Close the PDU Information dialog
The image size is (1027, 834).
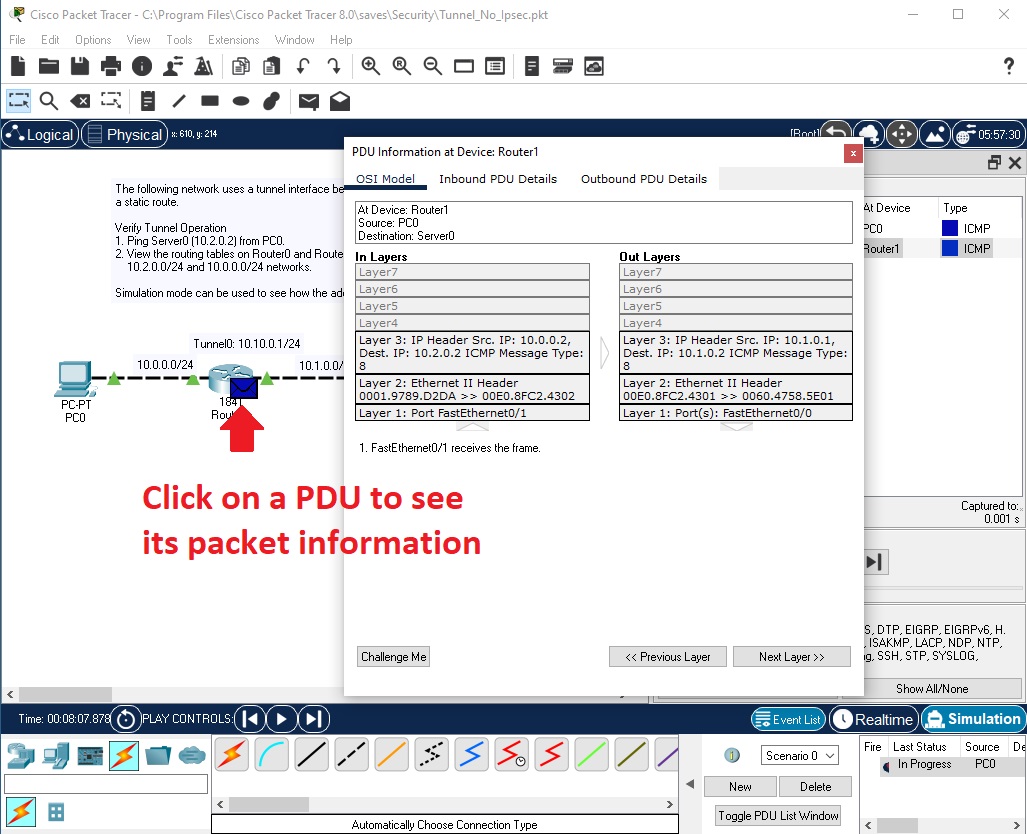[x=853, y=153]
